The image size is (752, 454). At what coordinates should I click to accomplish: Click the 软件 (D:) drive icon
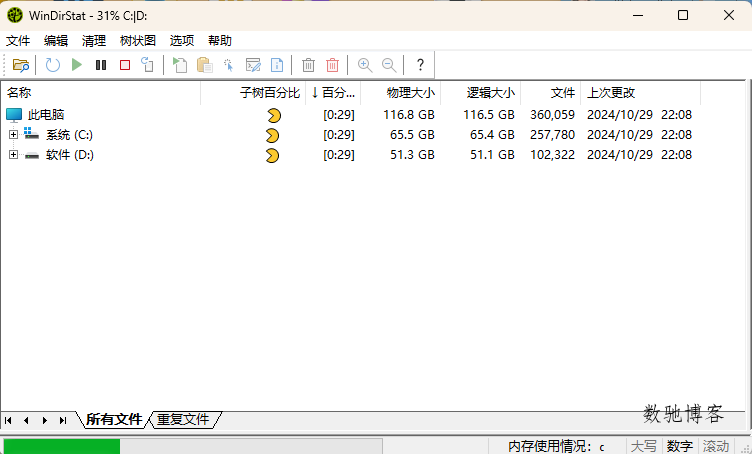coord(32,155)
